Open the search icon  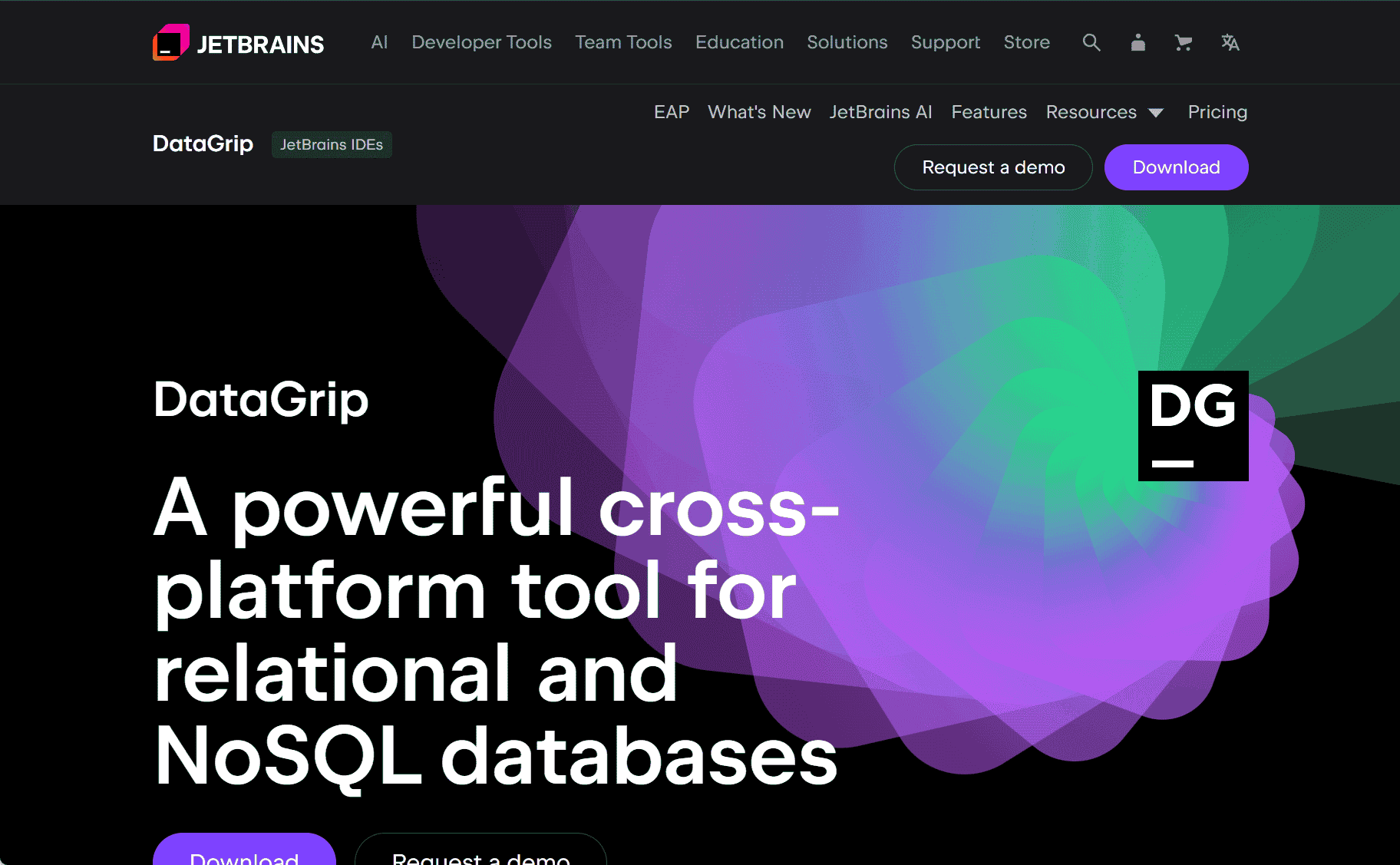1091,43
